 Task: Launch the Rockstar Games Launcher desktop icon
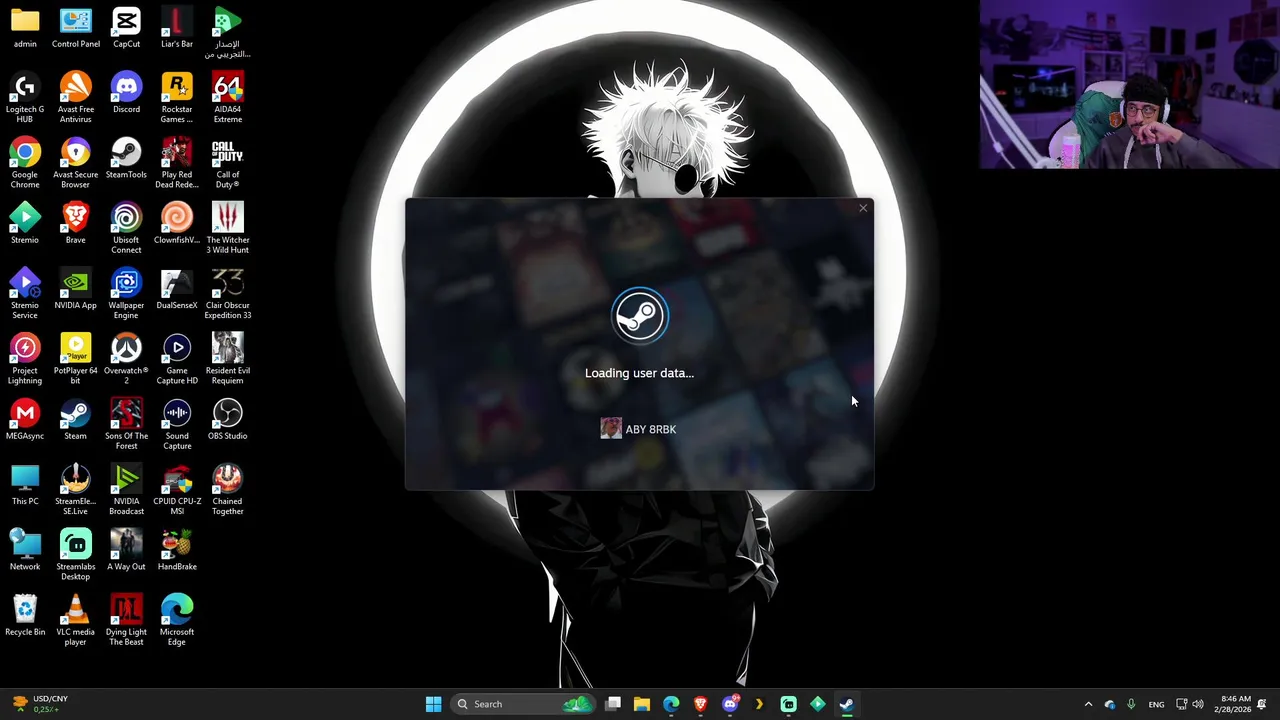[177, 98]
